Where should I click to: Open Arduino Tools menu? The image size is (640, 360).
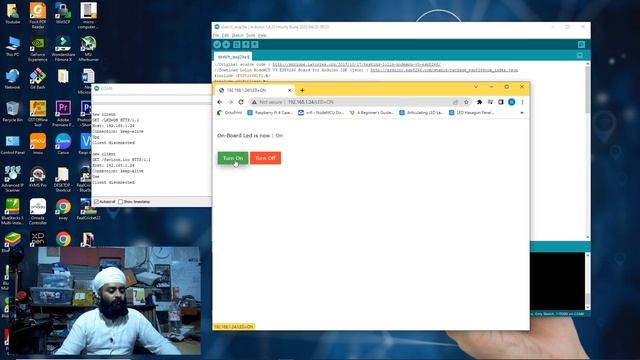click(251, 36)
